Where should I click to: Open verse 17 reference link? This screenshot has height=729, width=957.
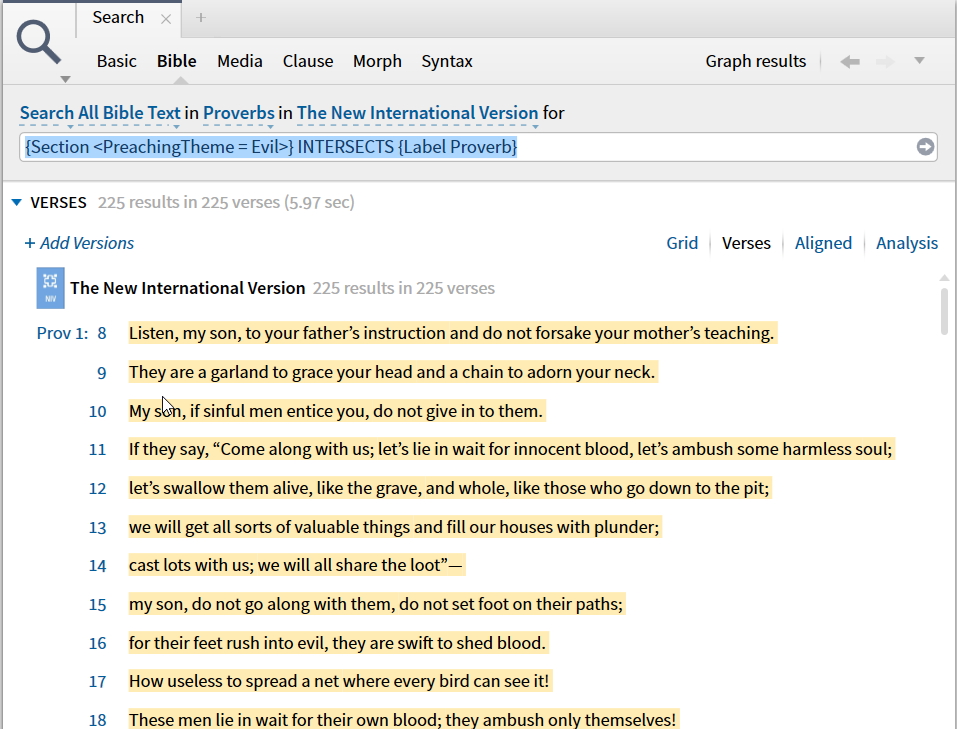tap(98, 682)
